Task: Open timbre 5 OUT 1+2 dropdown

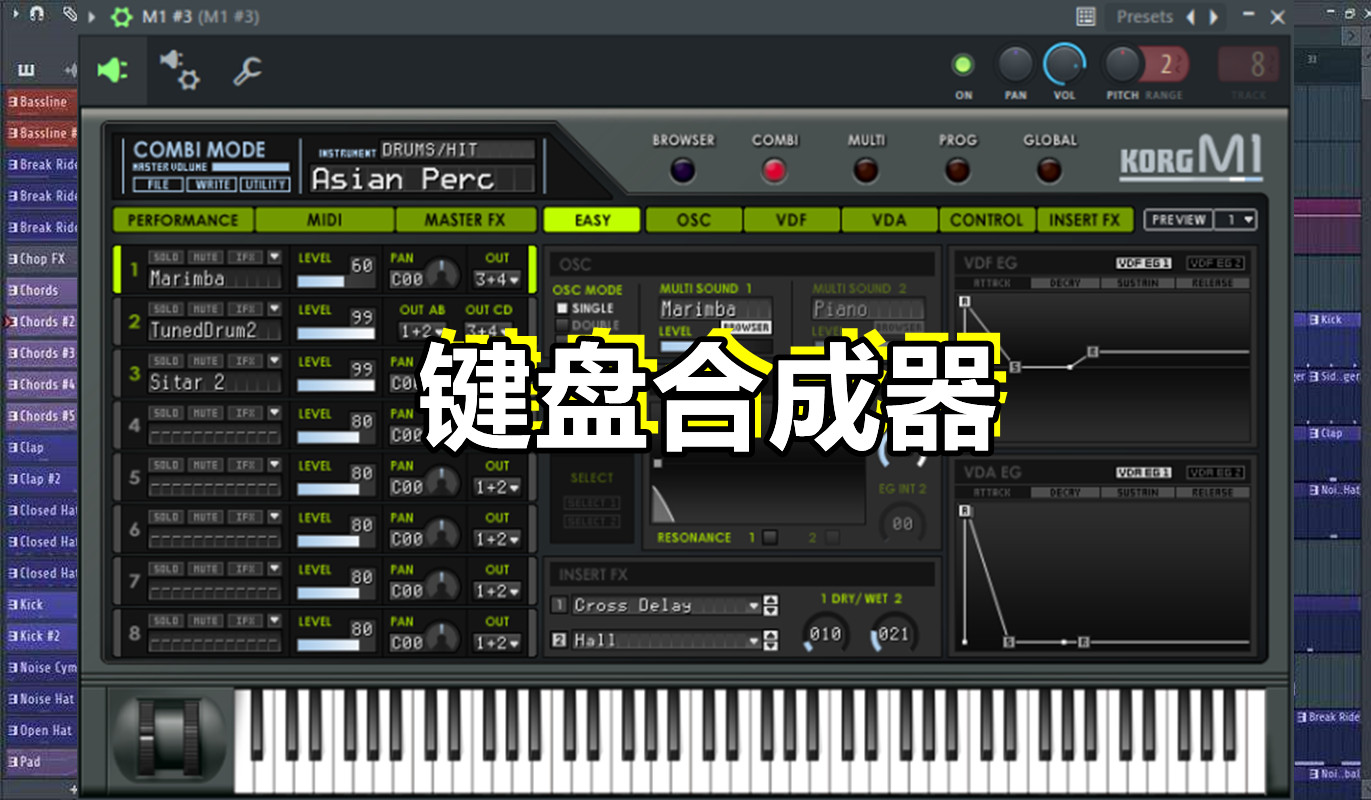Action: (497, 487)
